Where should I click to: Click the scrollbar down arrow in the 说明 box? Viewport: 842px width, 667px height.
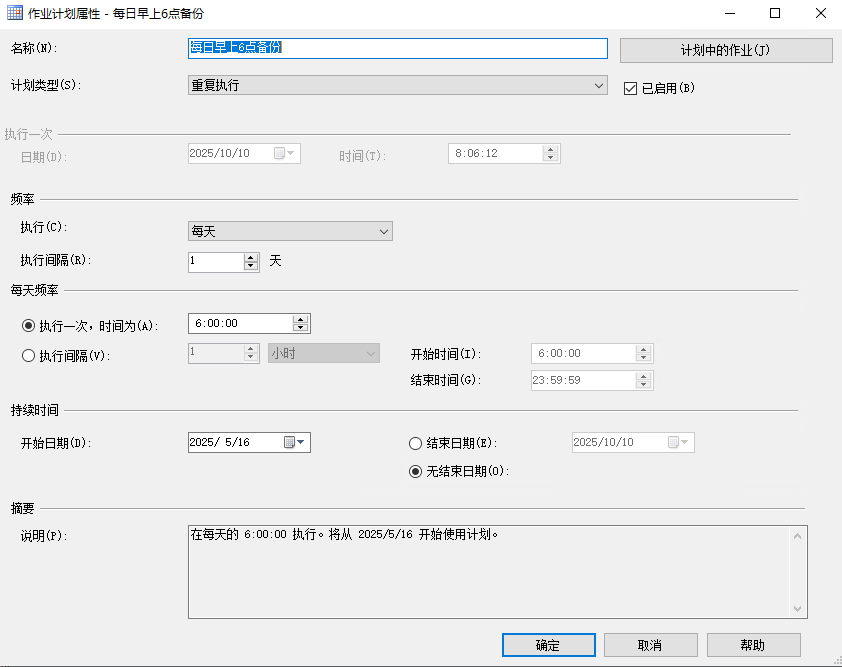click(799, 607)
